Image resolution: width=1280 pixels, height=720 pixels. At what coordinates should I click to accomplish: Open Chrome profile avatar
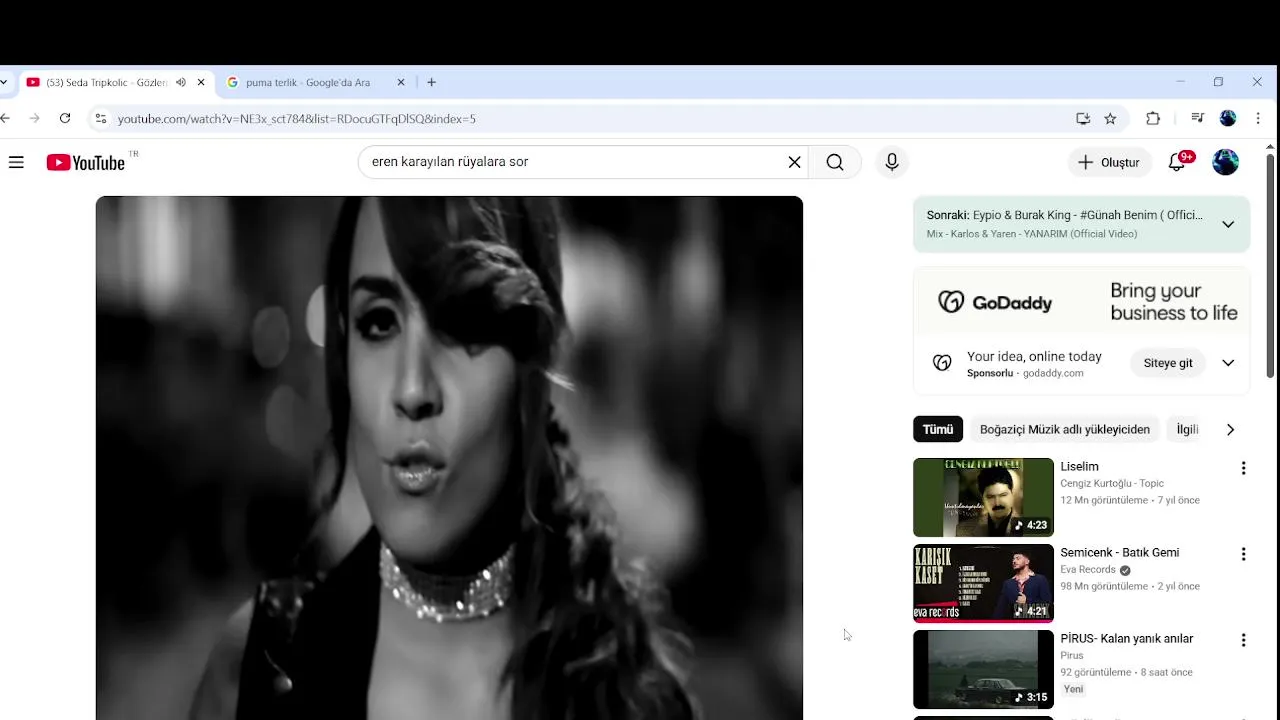coord(1228,118)
